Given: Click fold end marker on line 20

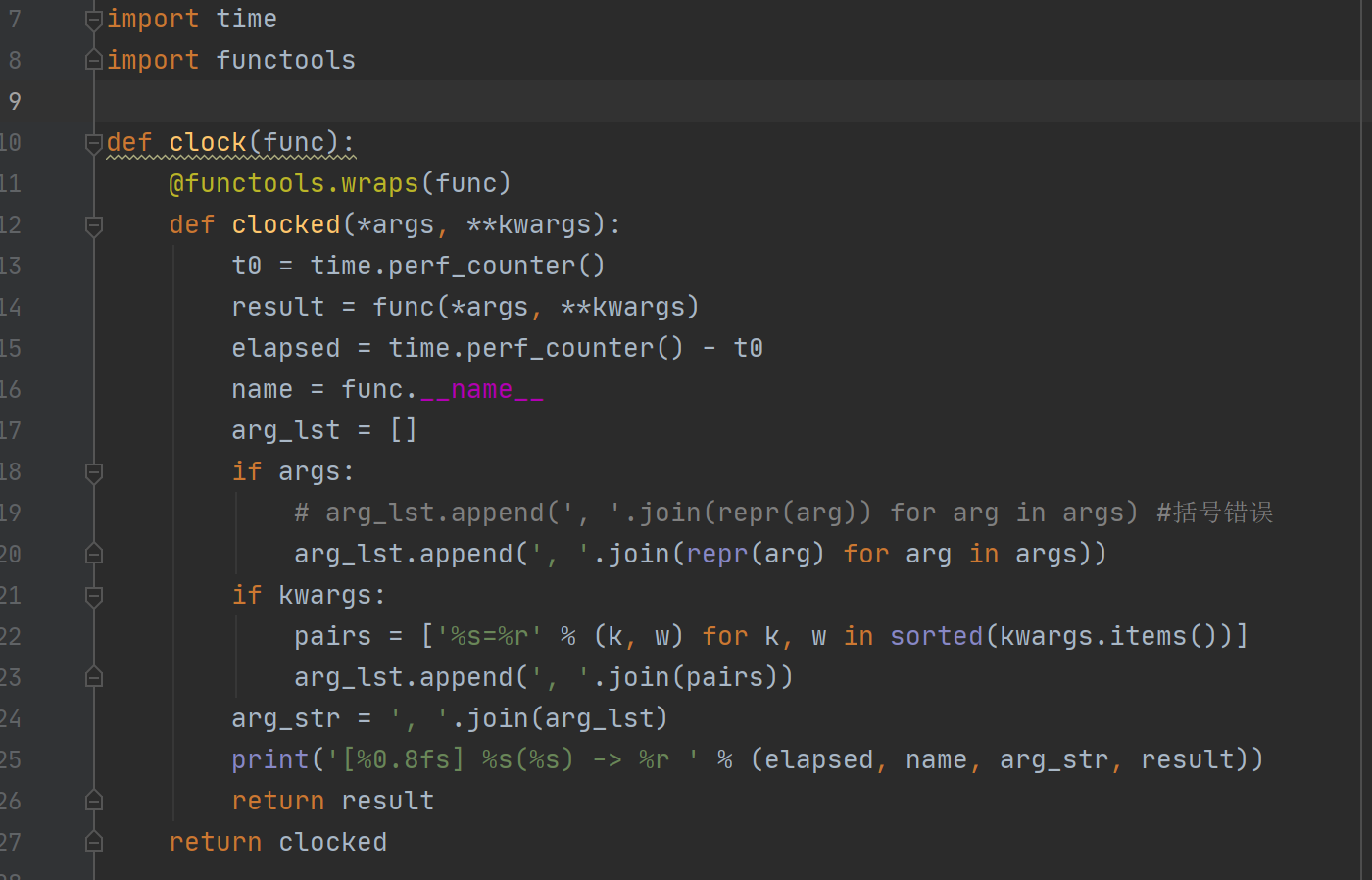Looking at the screenshot, I should pyautogui.click(x=94, y=555).
